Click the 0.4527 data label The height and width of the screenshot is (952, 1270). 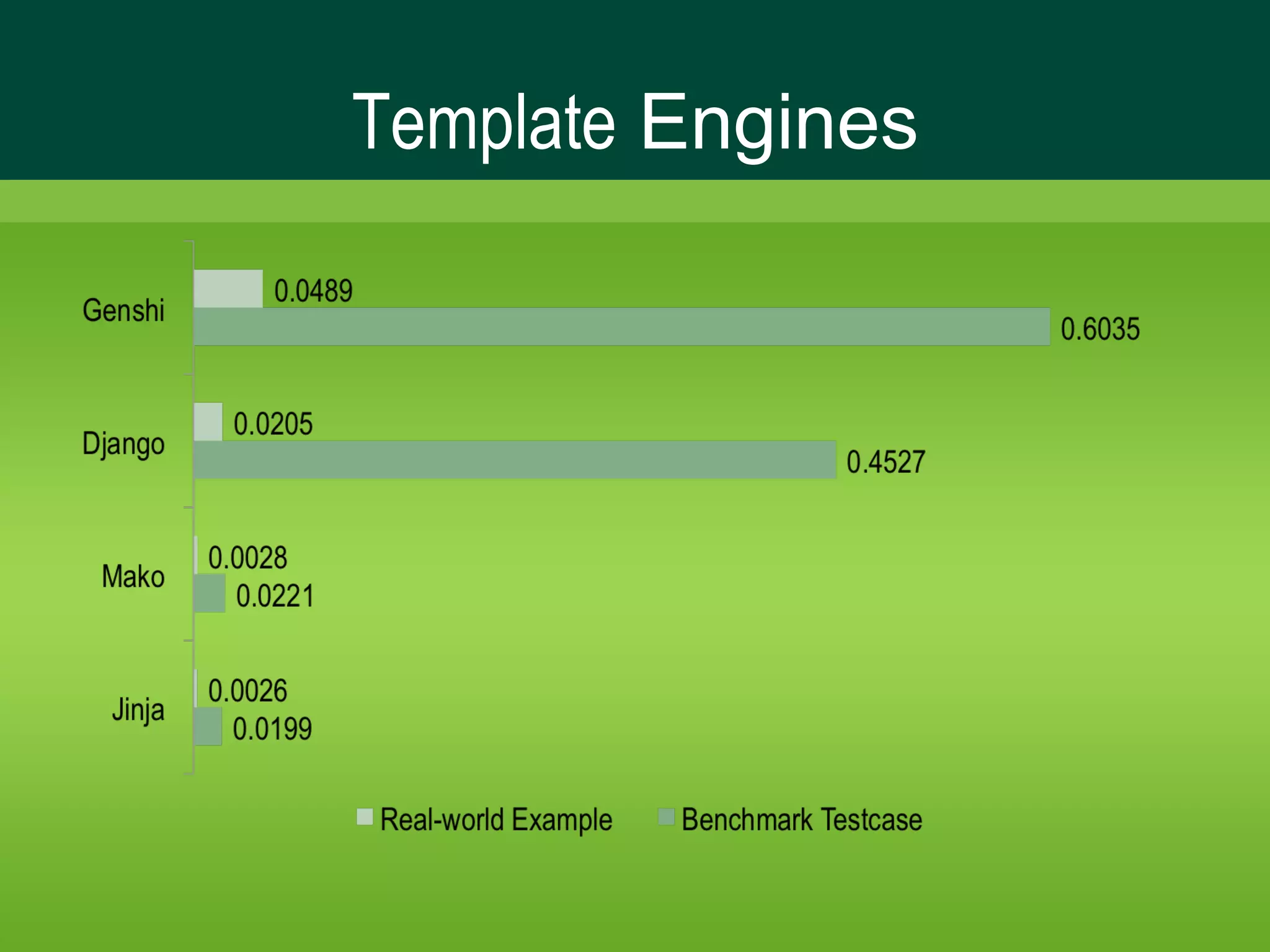(x=886, y=462)
